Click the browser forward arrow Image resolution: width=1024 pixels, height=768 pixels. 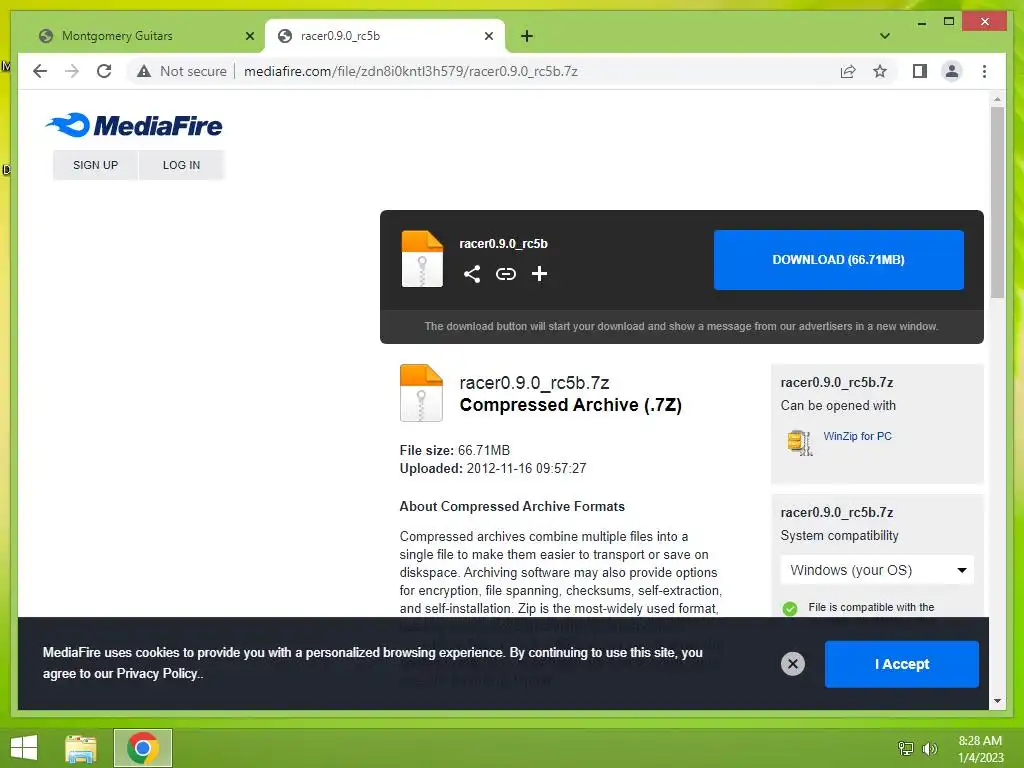point(72,71)
